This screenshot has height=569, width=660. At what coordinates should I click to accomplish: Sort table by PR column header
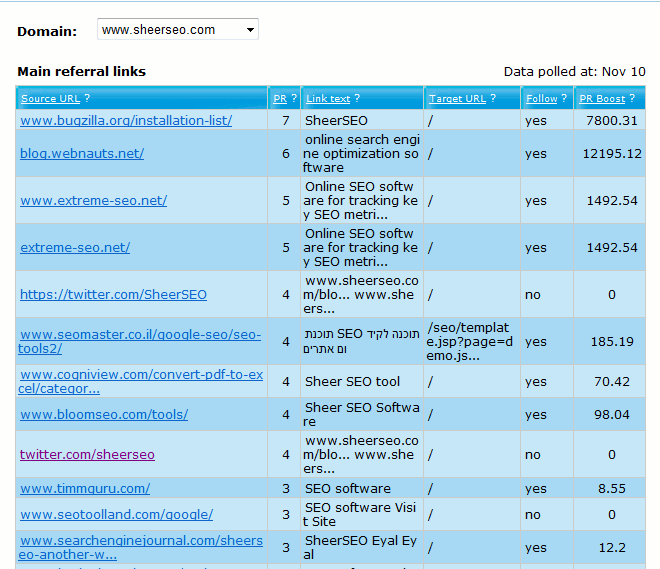[280, 98]
